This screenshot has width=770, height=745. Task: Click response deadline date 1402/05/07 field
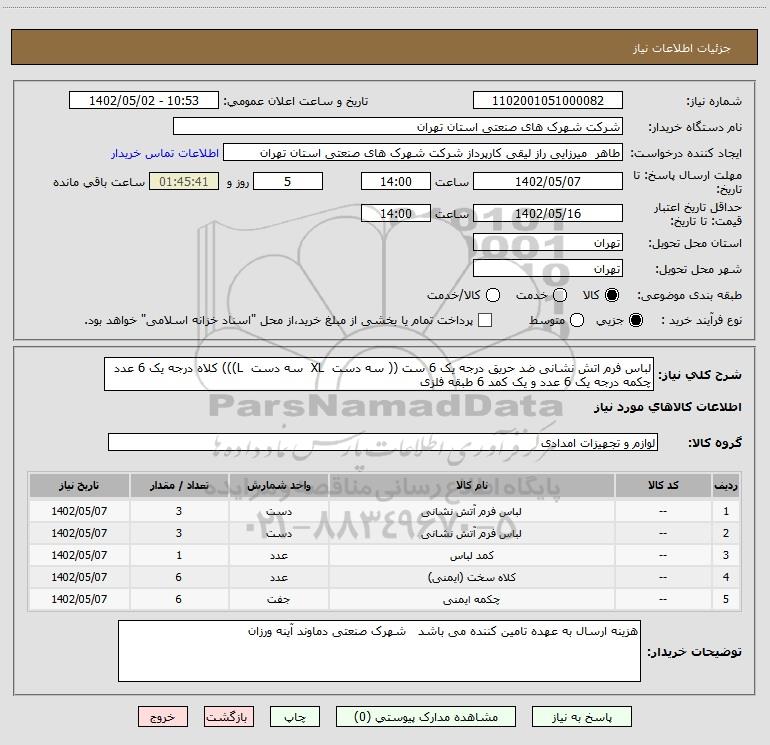point(548,181)
